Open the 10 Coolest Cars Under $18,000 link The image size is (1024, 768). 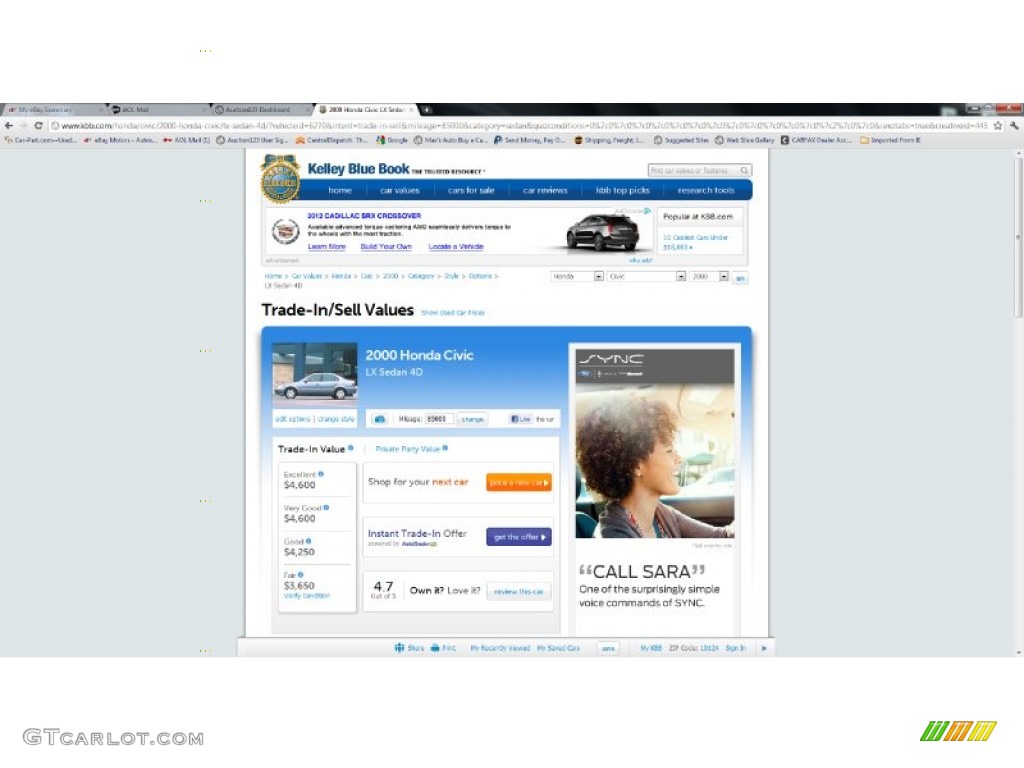(696, 242)
